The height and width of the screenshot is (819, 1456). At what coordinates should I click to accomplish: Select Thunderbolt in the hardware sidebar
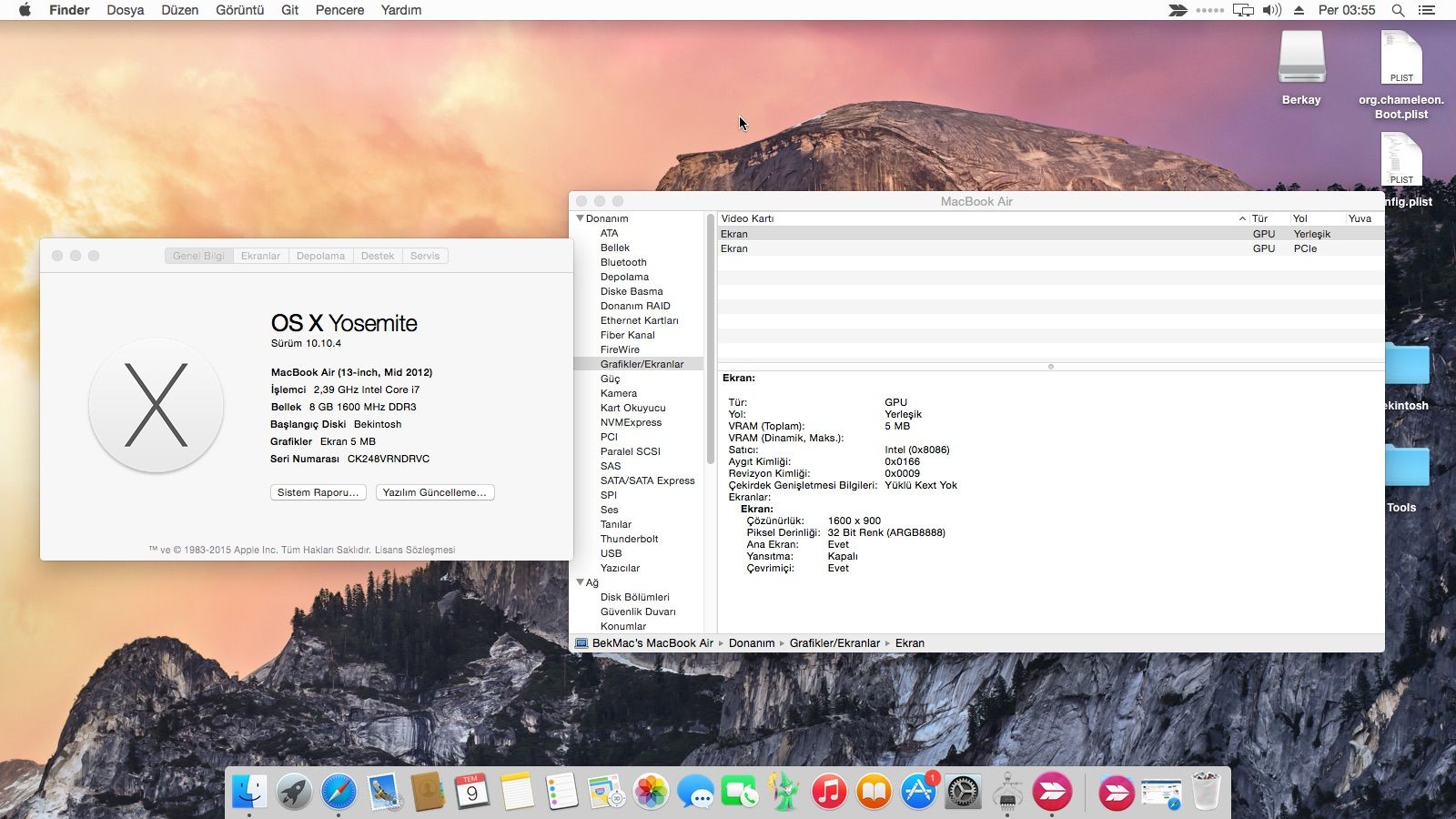point(629,539)
